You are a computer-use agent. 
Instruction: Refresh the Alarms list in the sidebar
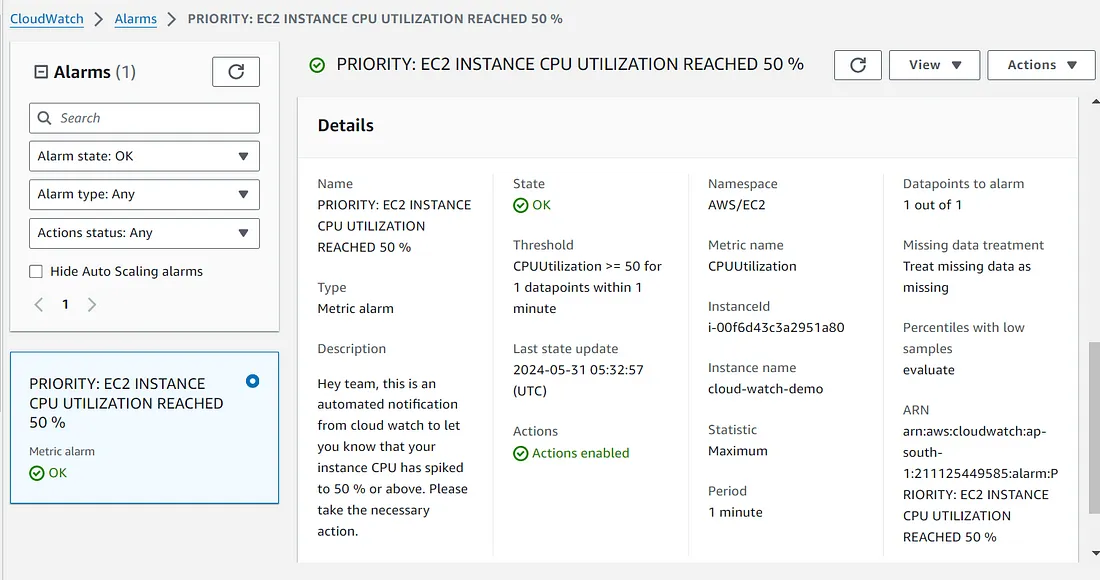[236, 72]
